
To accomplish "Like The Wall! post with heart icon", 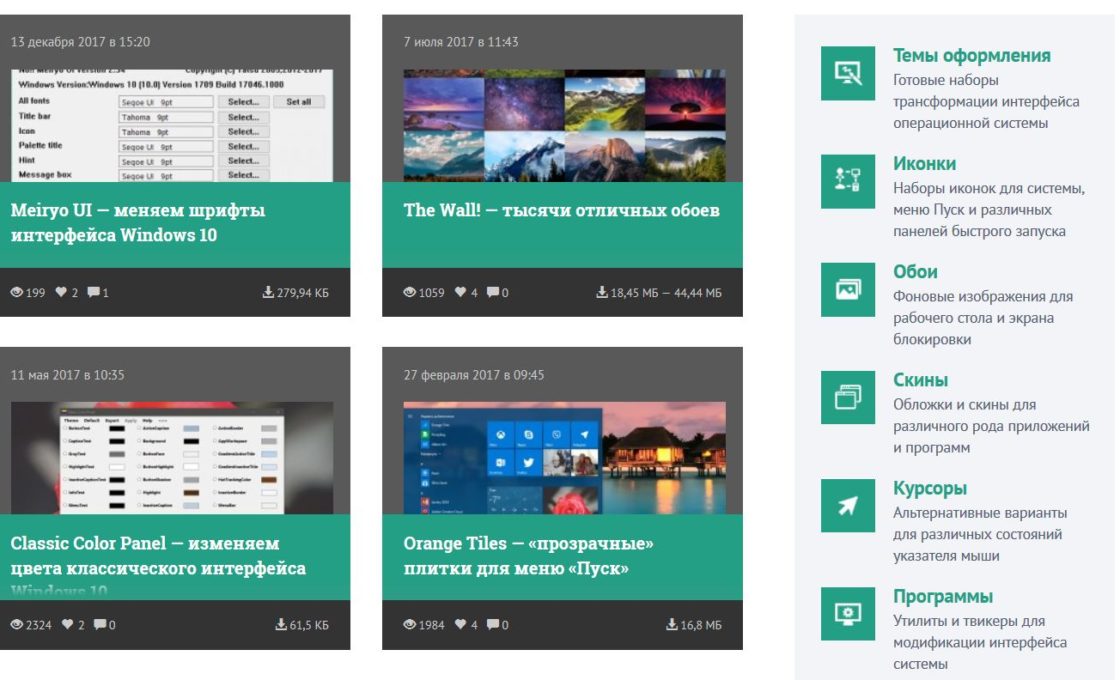I will pos(461,292).
